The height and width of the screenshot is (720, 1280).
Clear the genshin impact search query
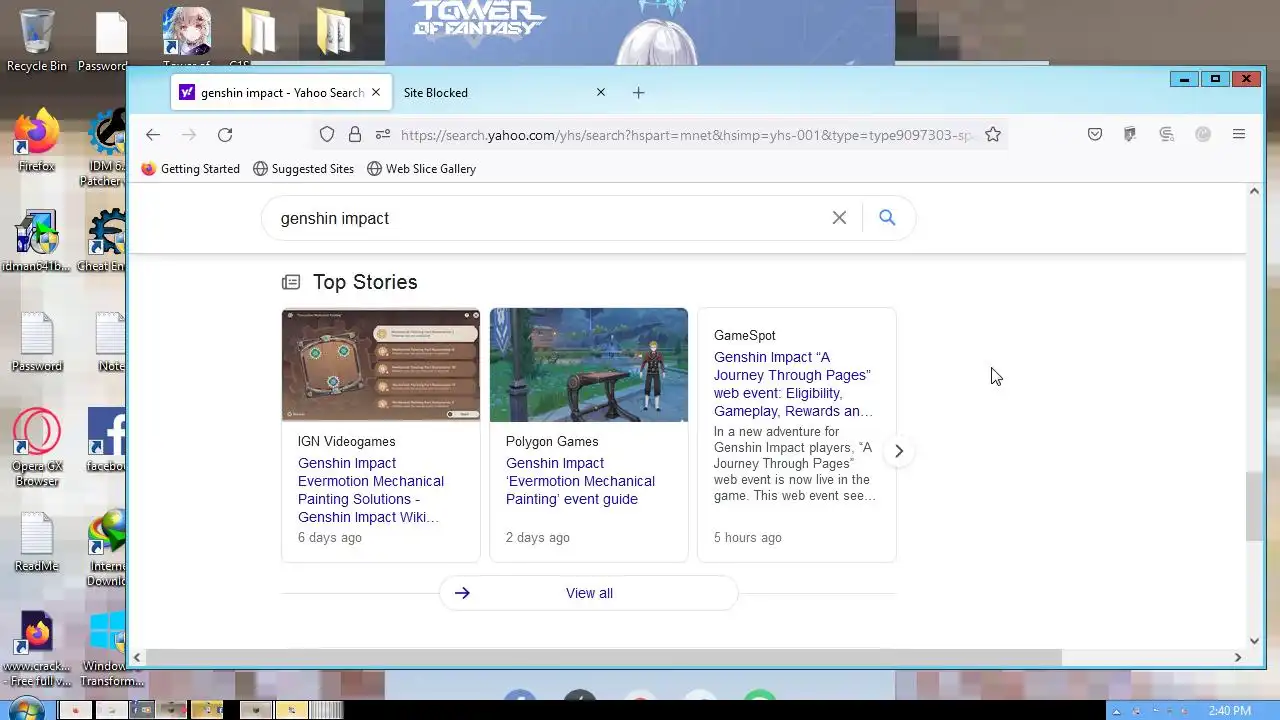839,218
